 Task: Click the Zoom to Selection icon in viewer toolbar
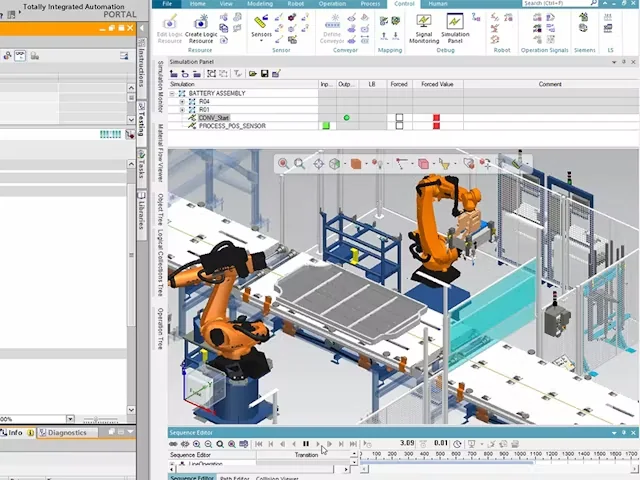pos(283,164)
